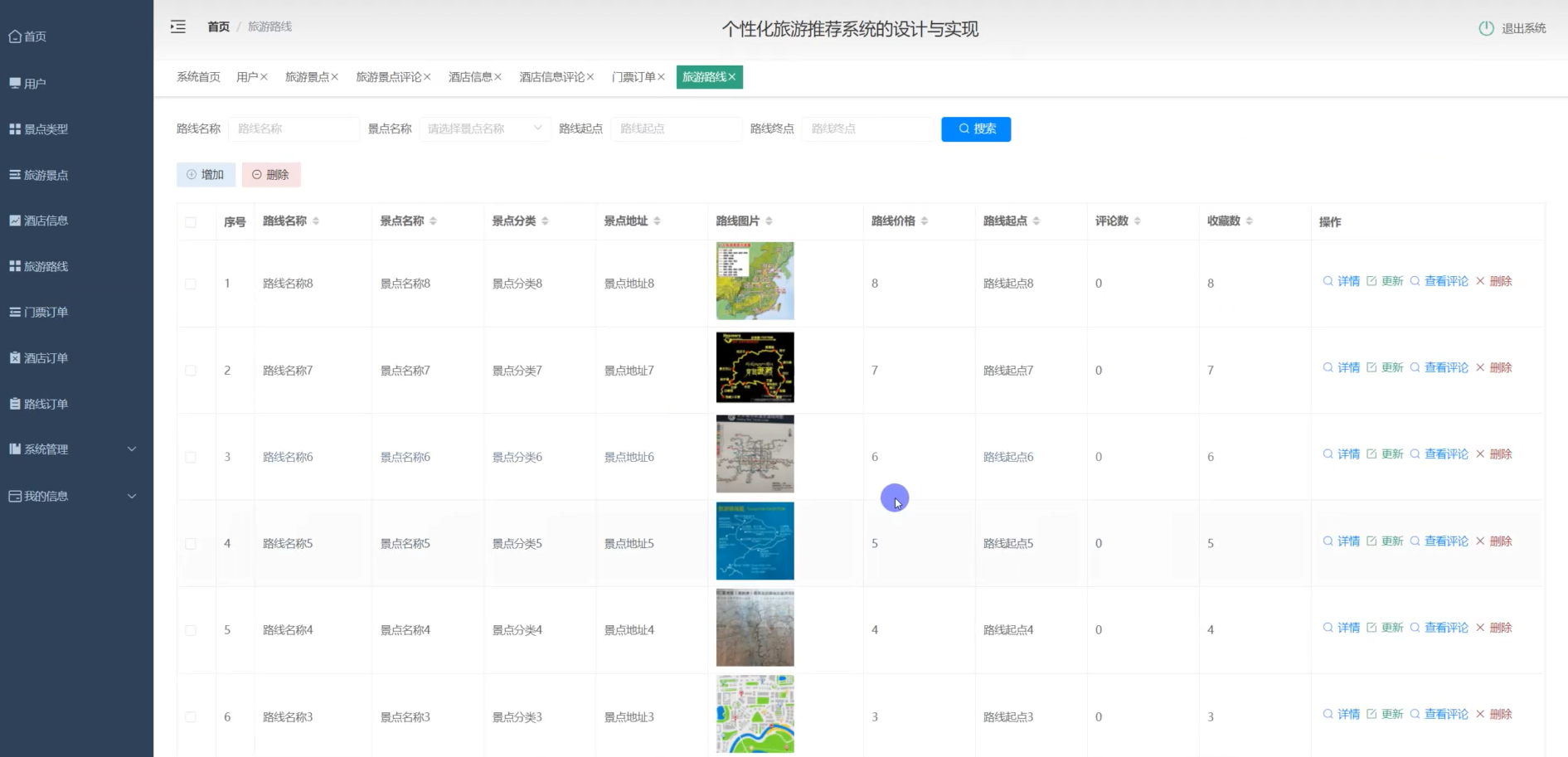Sort table by 路线价格 column
This screenshot has height=757, width=1568.
[x=925, y=221]
